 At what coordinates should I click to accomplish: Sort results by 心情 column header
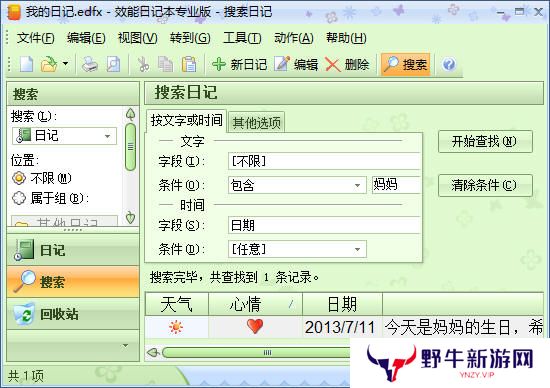point(255,304)
